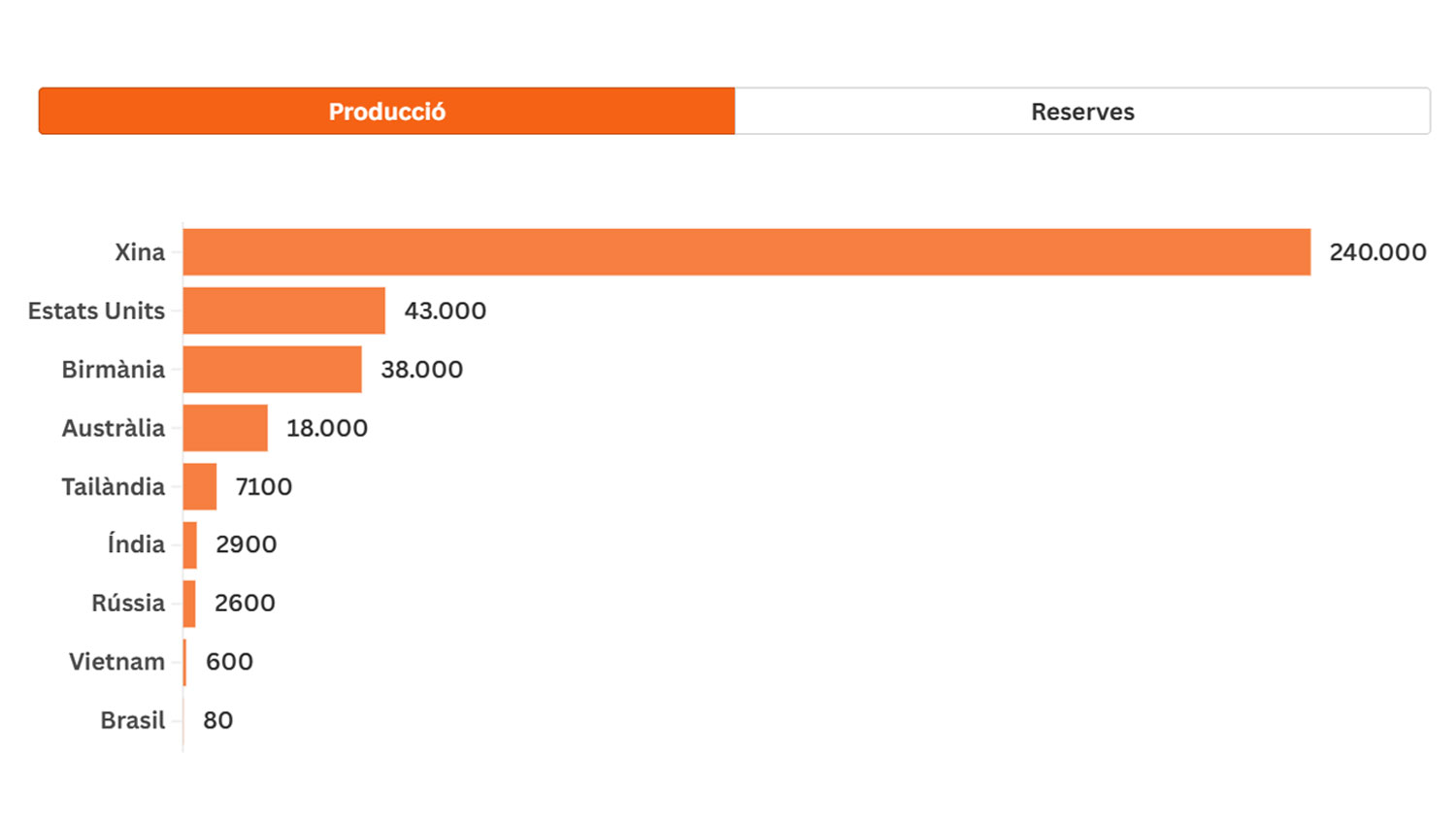Screen dimensions: 1456x819
Task: Click the 80 value beside Brasil
Action: tap(217, 720)
